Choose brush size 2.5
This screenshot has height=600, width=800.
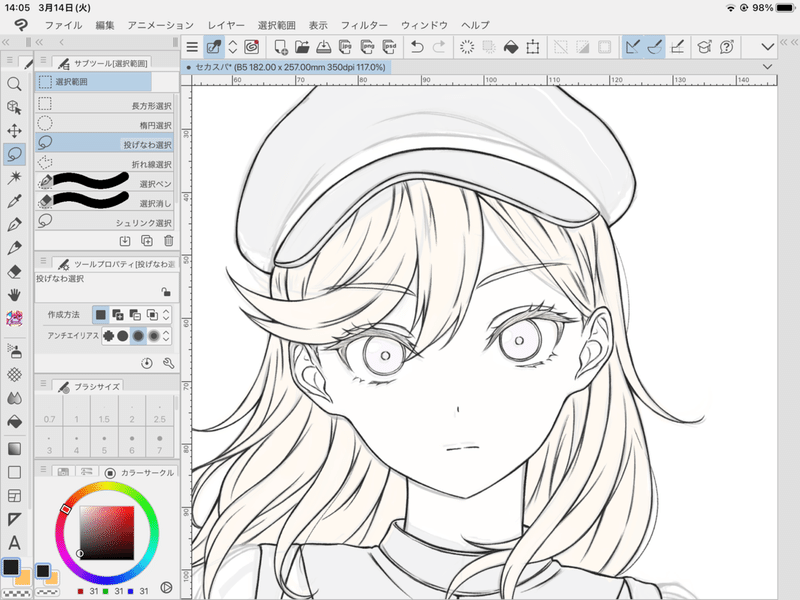[159, 411]
